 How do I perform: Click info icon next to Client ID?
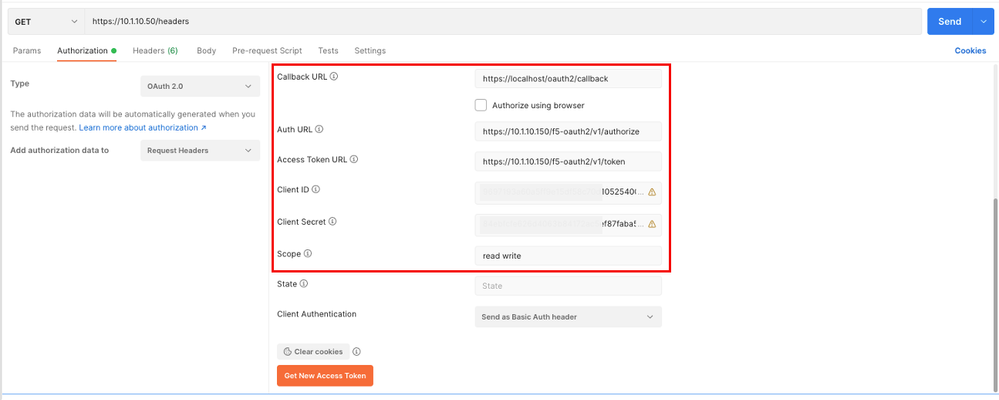click(316, 189)
